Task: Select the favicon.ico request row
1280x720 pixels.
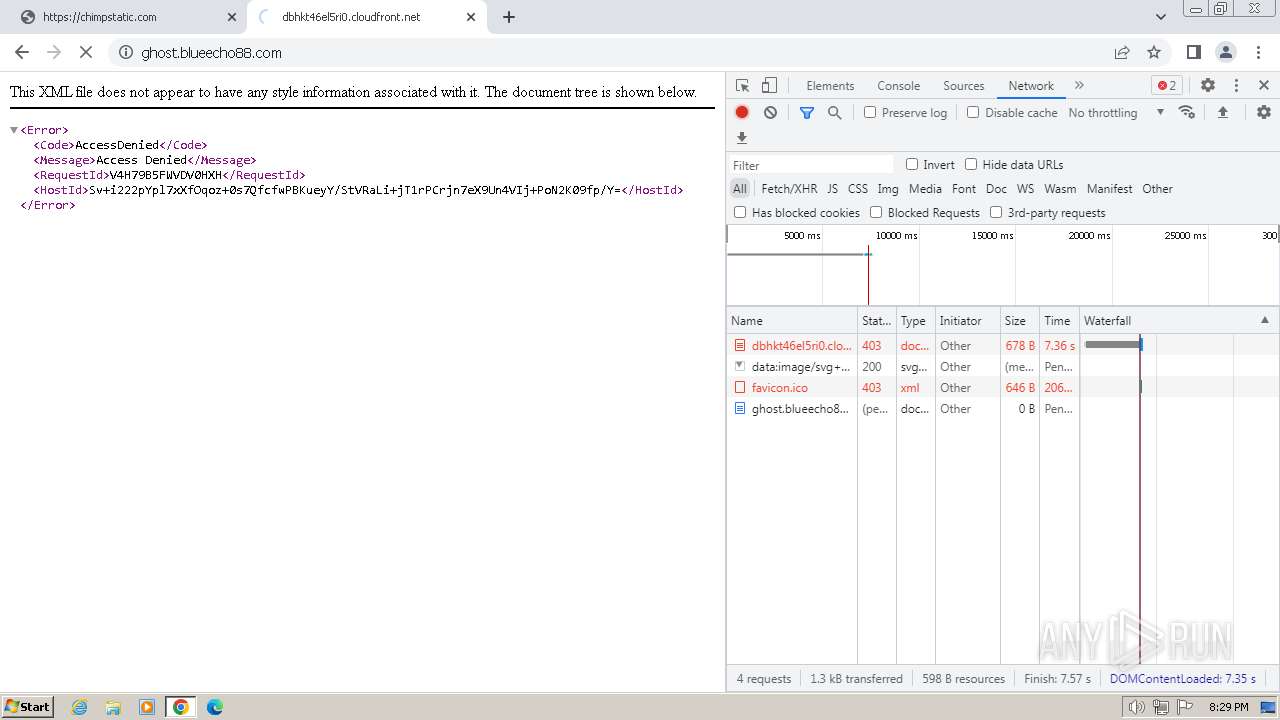Action: pos(1003,387)
